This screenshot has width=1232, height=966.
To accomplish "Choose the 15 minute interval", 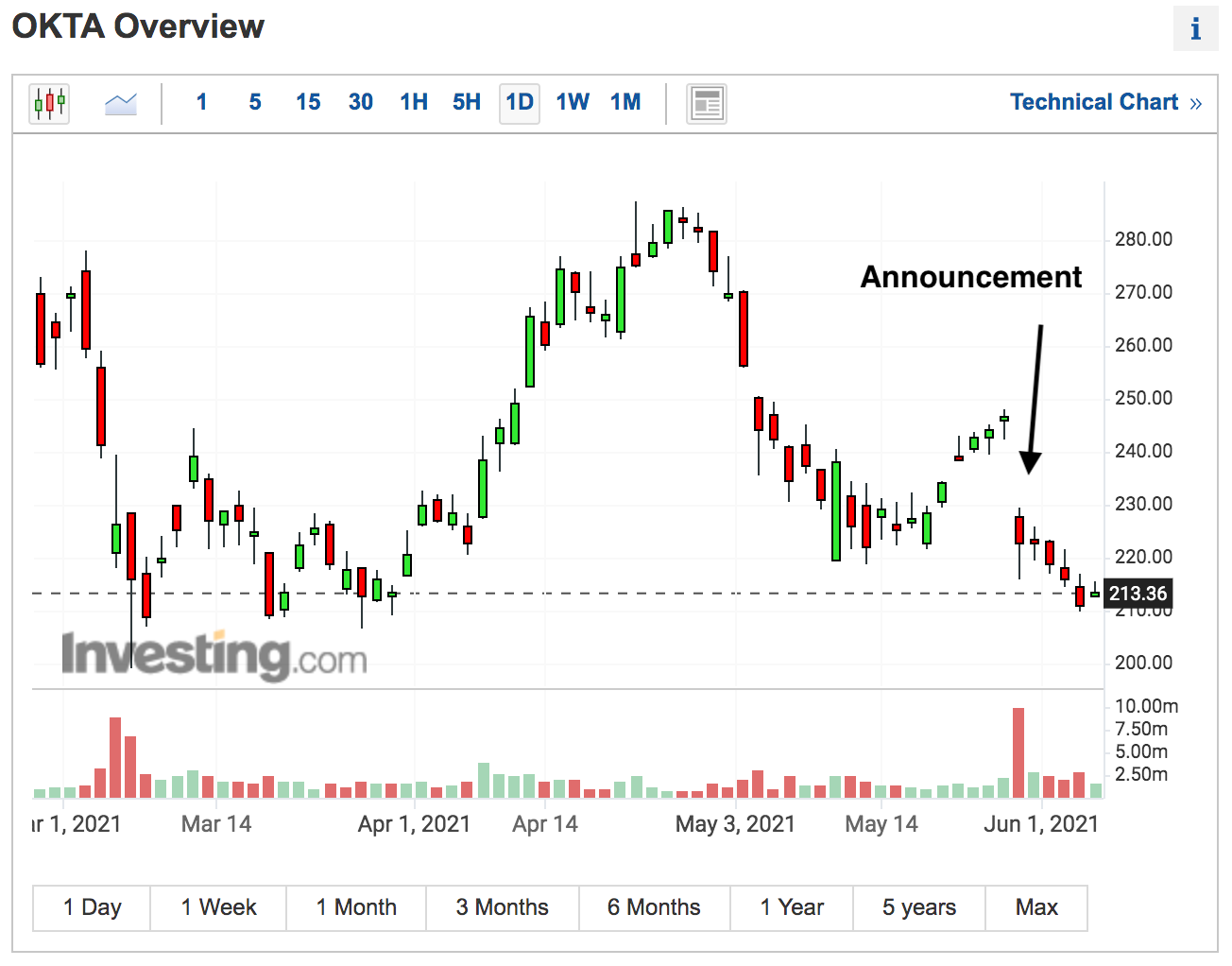I will point(308,102).
